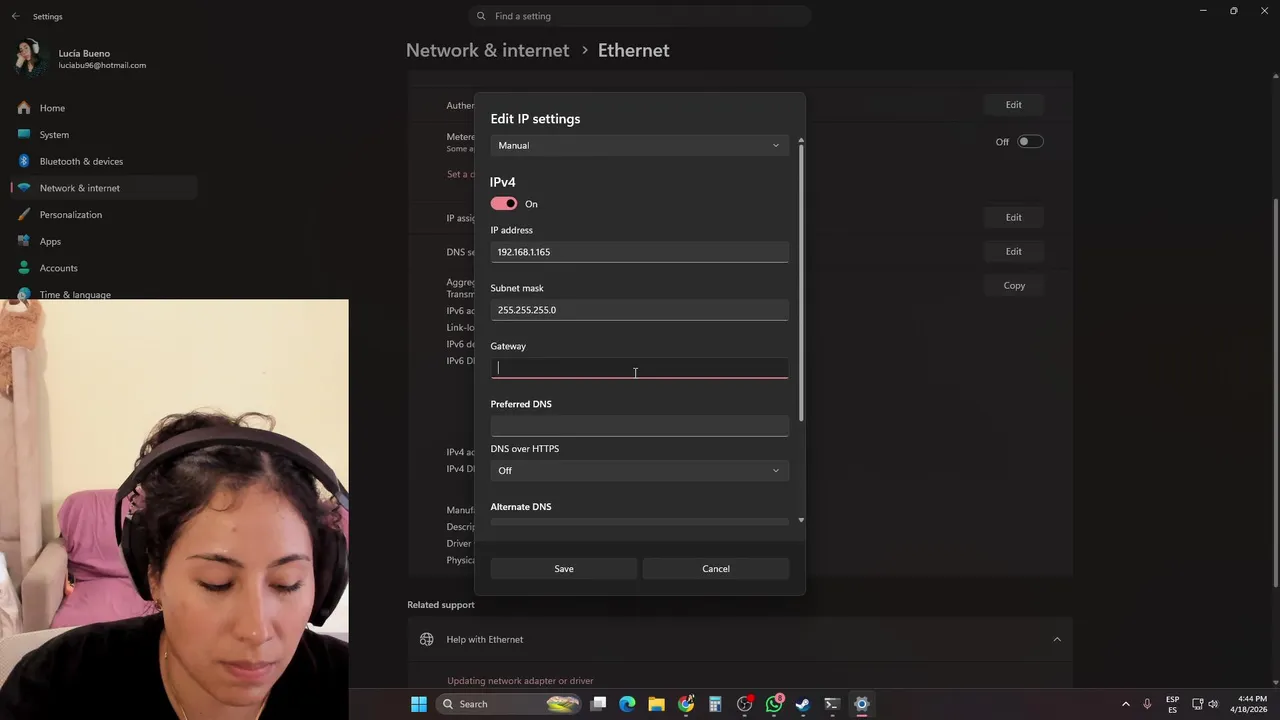Cancel the Edit IP settings dialog

point(716,569)
